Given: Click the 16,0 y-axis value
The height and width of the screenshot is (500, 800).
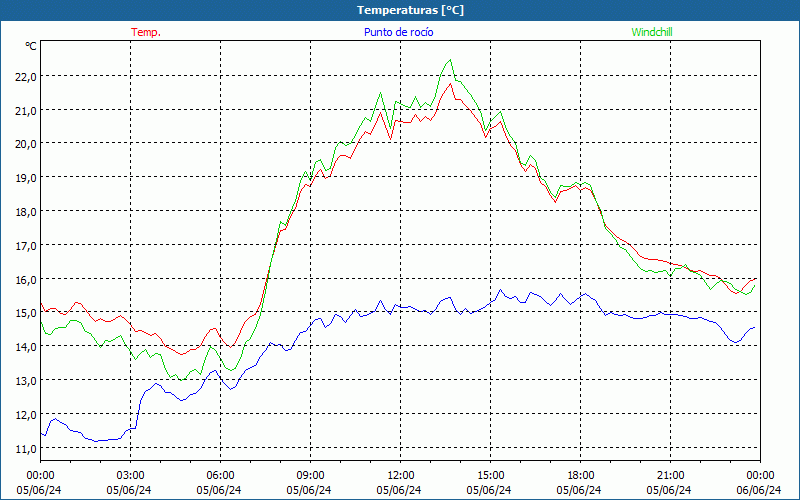Looking at the screenshot, I should pos(26,280).
